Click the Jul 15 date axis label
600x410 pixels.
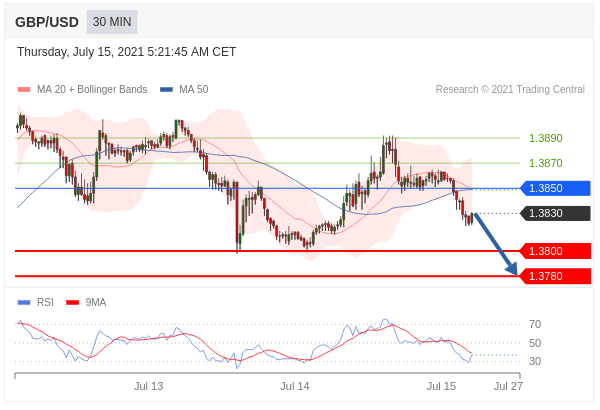click(x=441, y=386)
